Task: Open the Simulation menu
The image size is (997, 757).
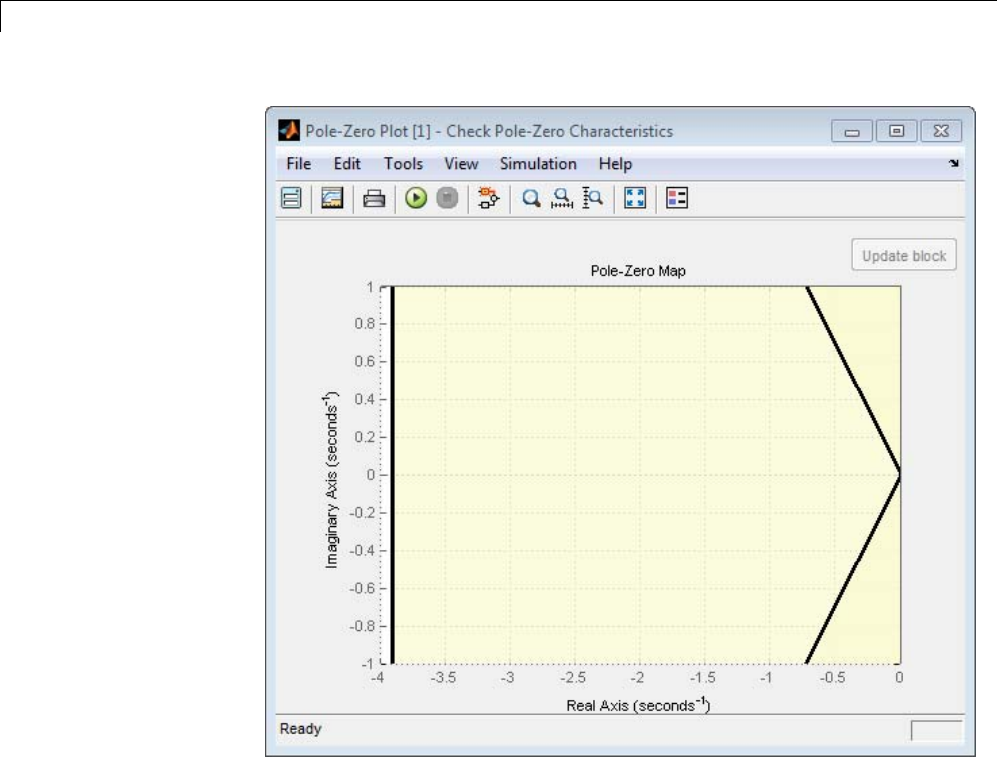Action: pyautogui.click(x=538, y=164)
